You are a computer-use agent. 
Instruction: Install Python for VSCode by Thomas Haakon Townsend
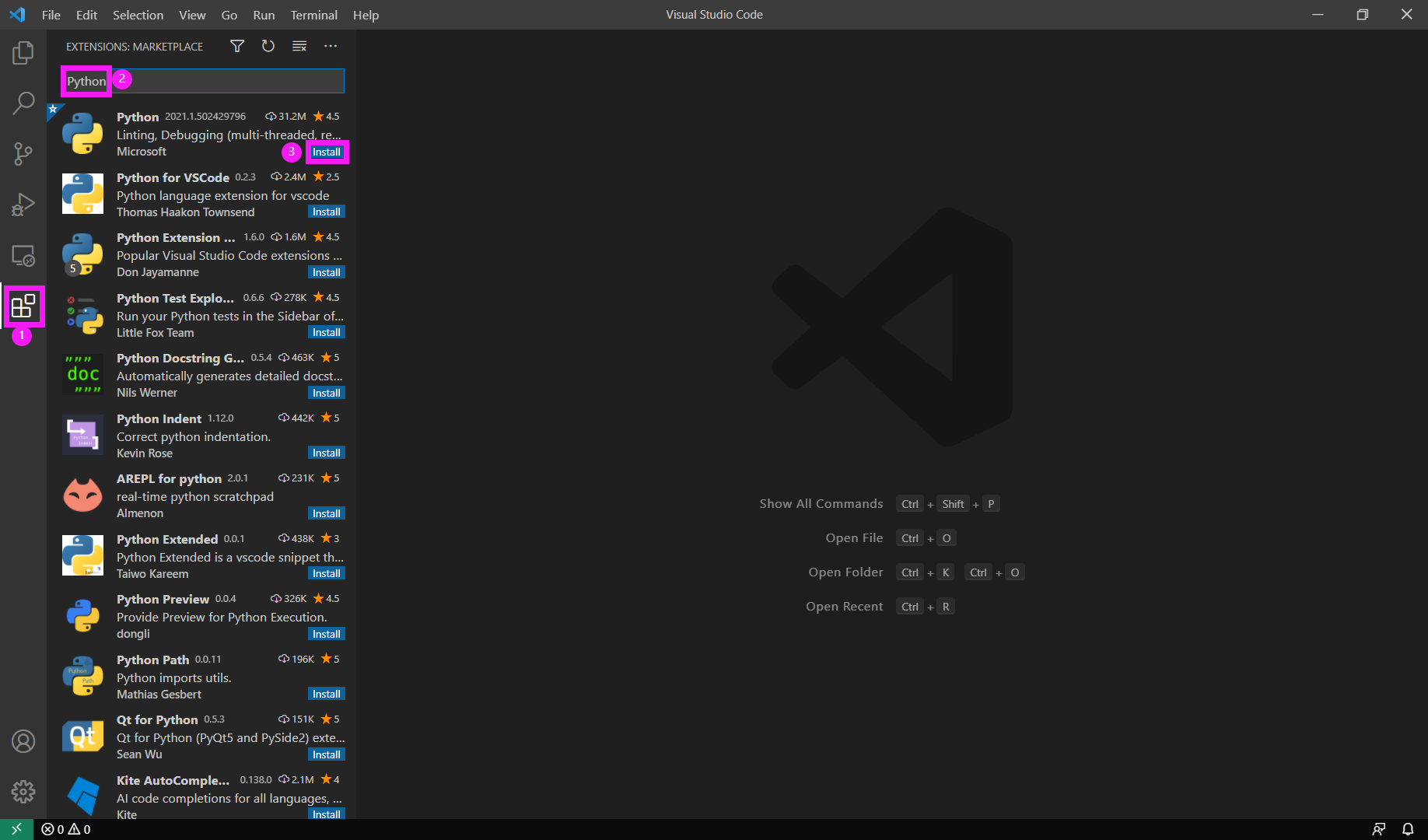[x=327, y=212]
